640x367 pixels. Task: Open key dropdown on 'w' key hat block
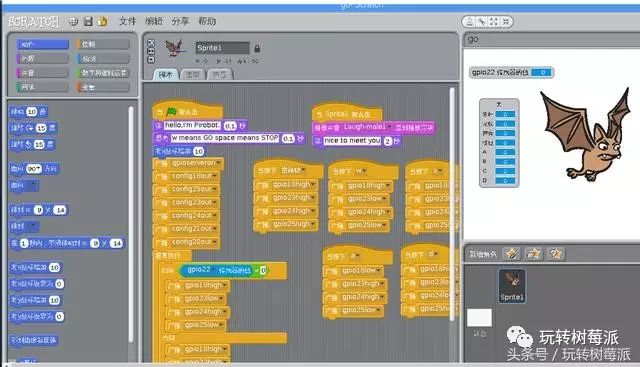363,171
